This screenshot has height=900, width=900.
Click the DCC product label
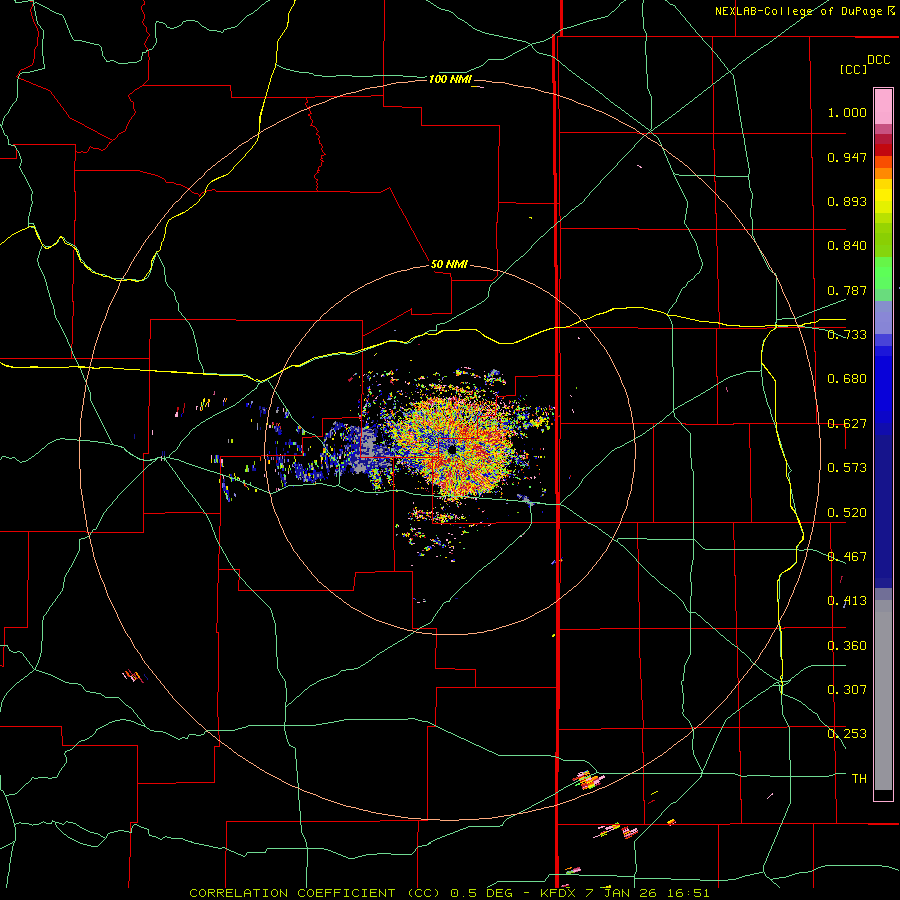(x=878, y=60)
